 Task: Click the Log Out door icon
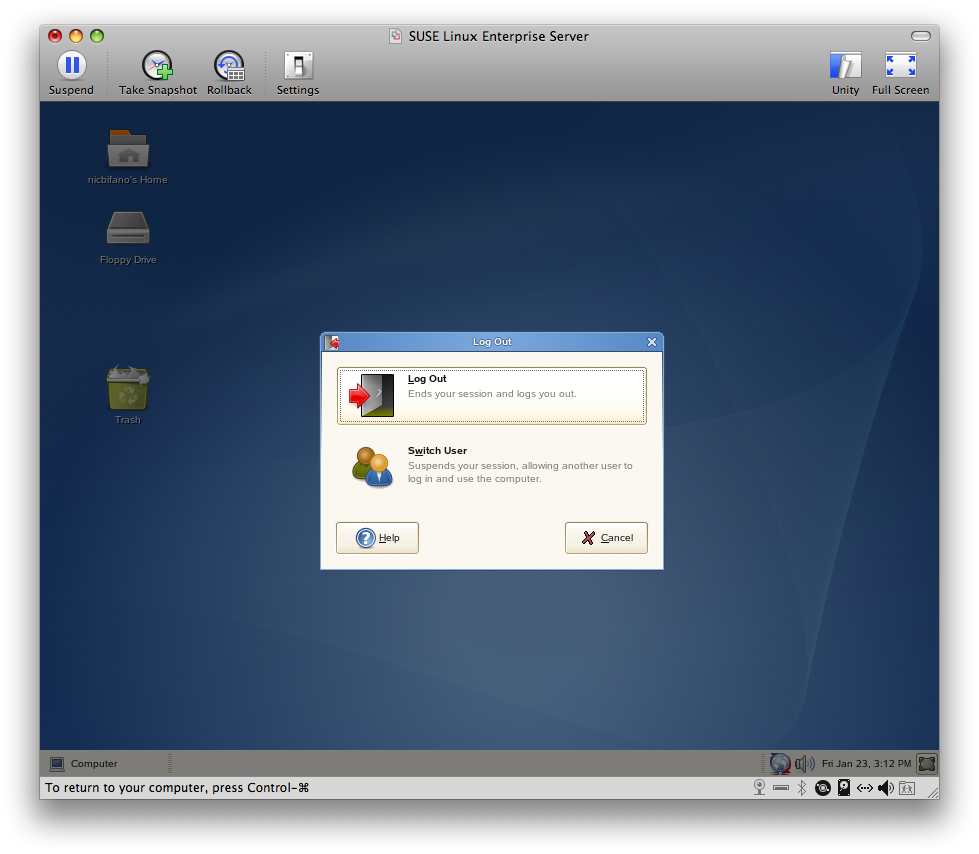[x=371, y=395]
